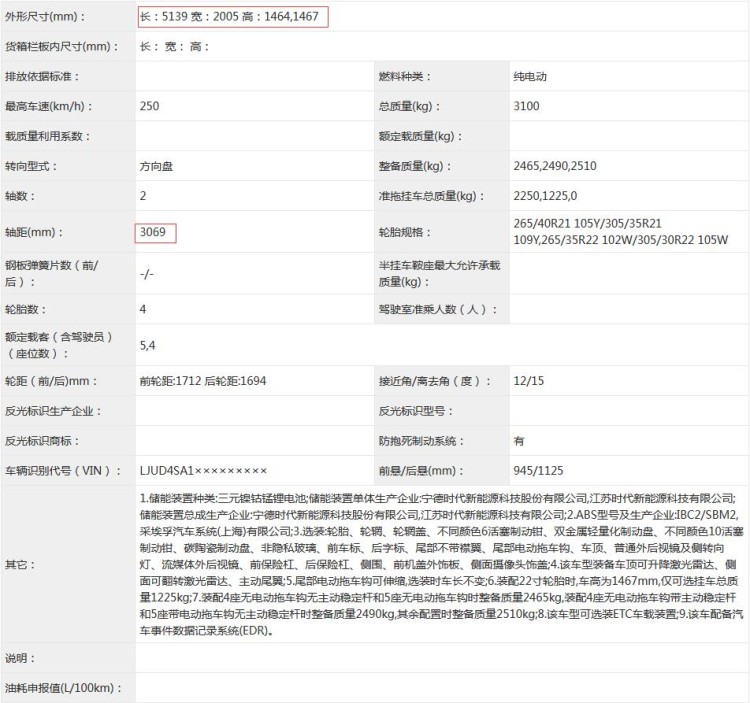
Task: Click the 准拖挂车总质量(kg) label
Action: click(x=431, y=196)
